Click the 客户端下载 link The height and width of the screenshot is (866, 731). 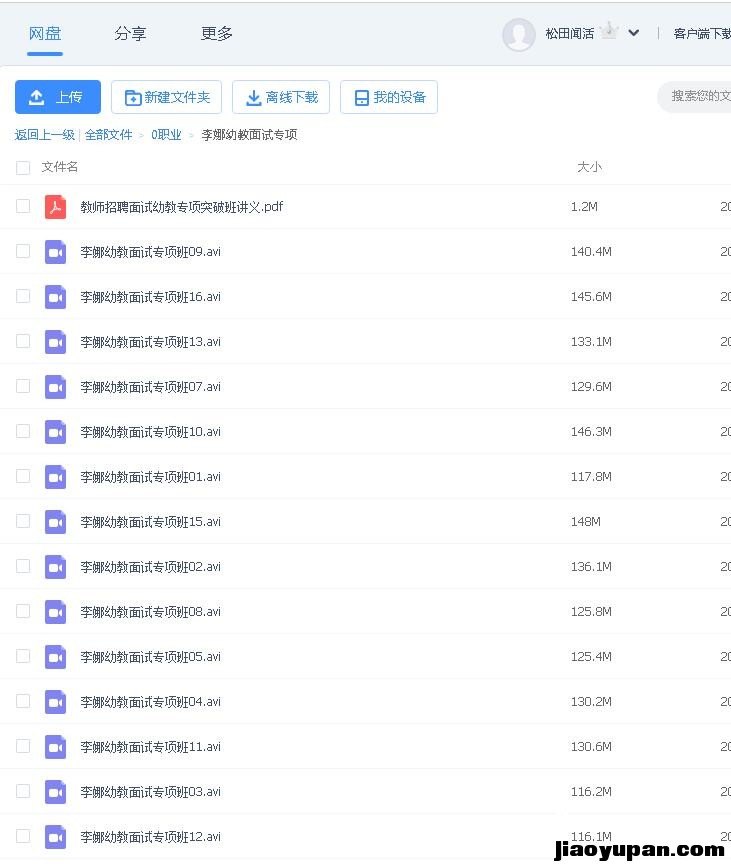(x=702, y=34)
